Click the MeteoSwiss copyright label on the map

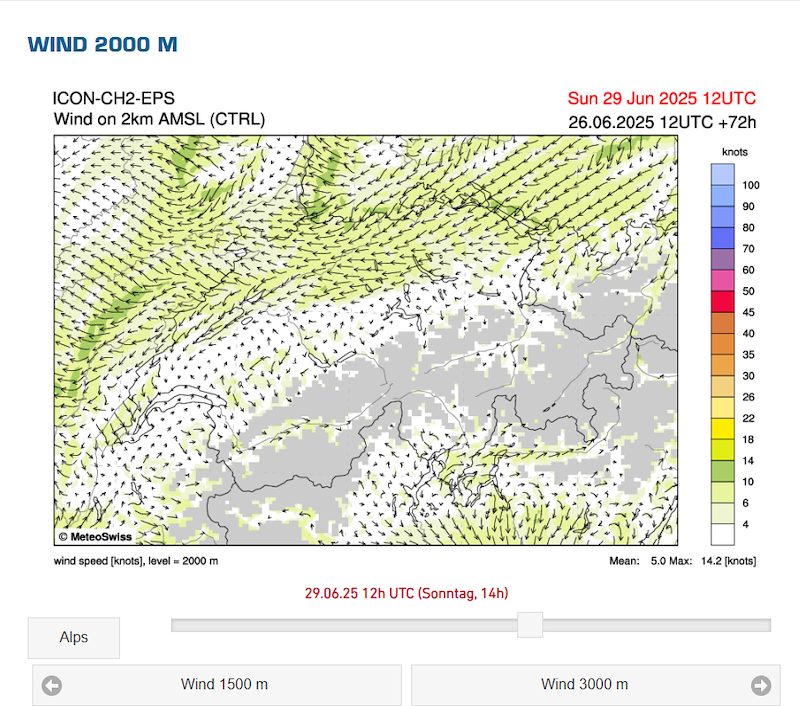pos(95,537)
